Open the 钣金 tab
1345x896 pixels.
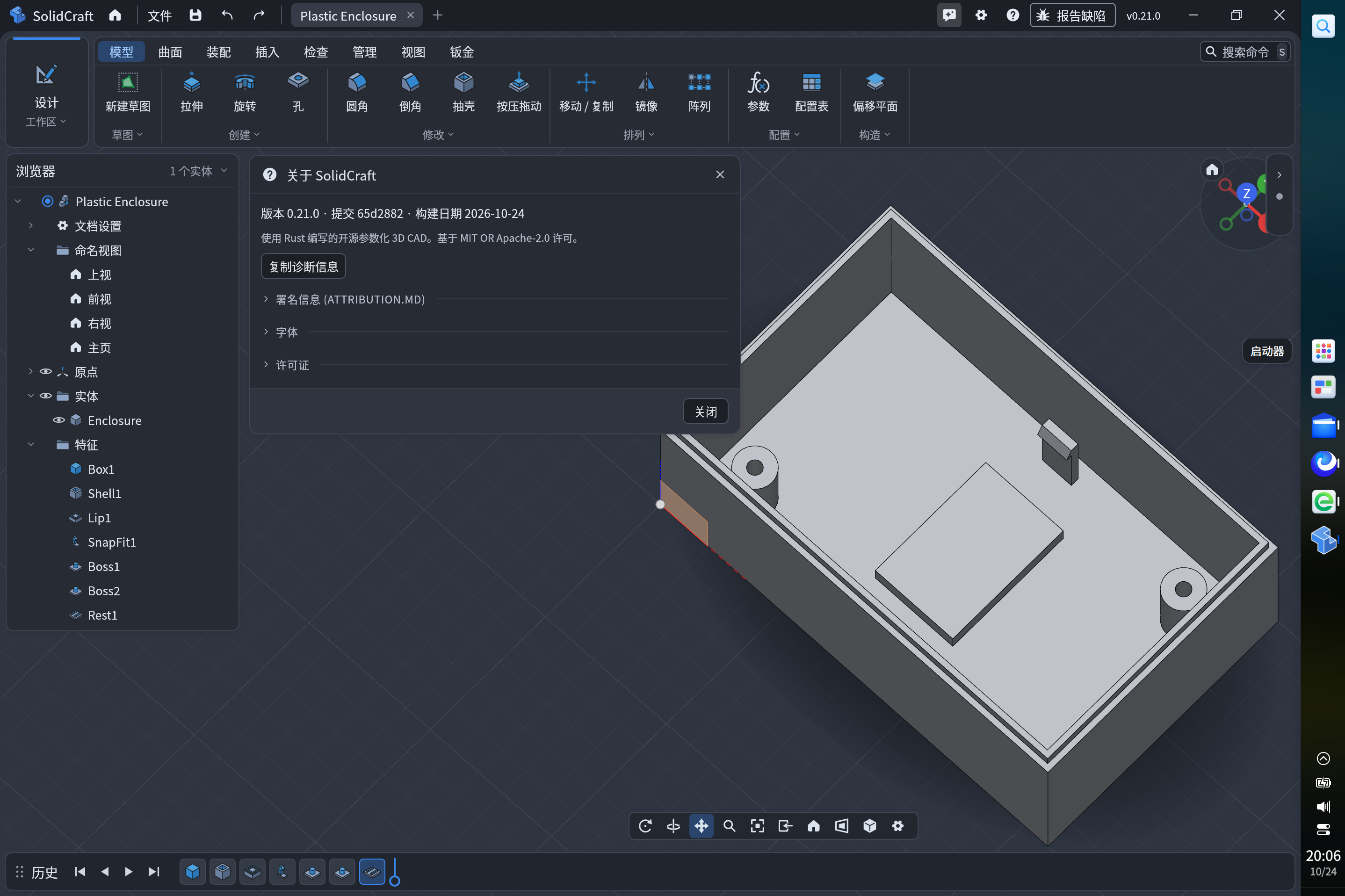[x=462, y=52]
